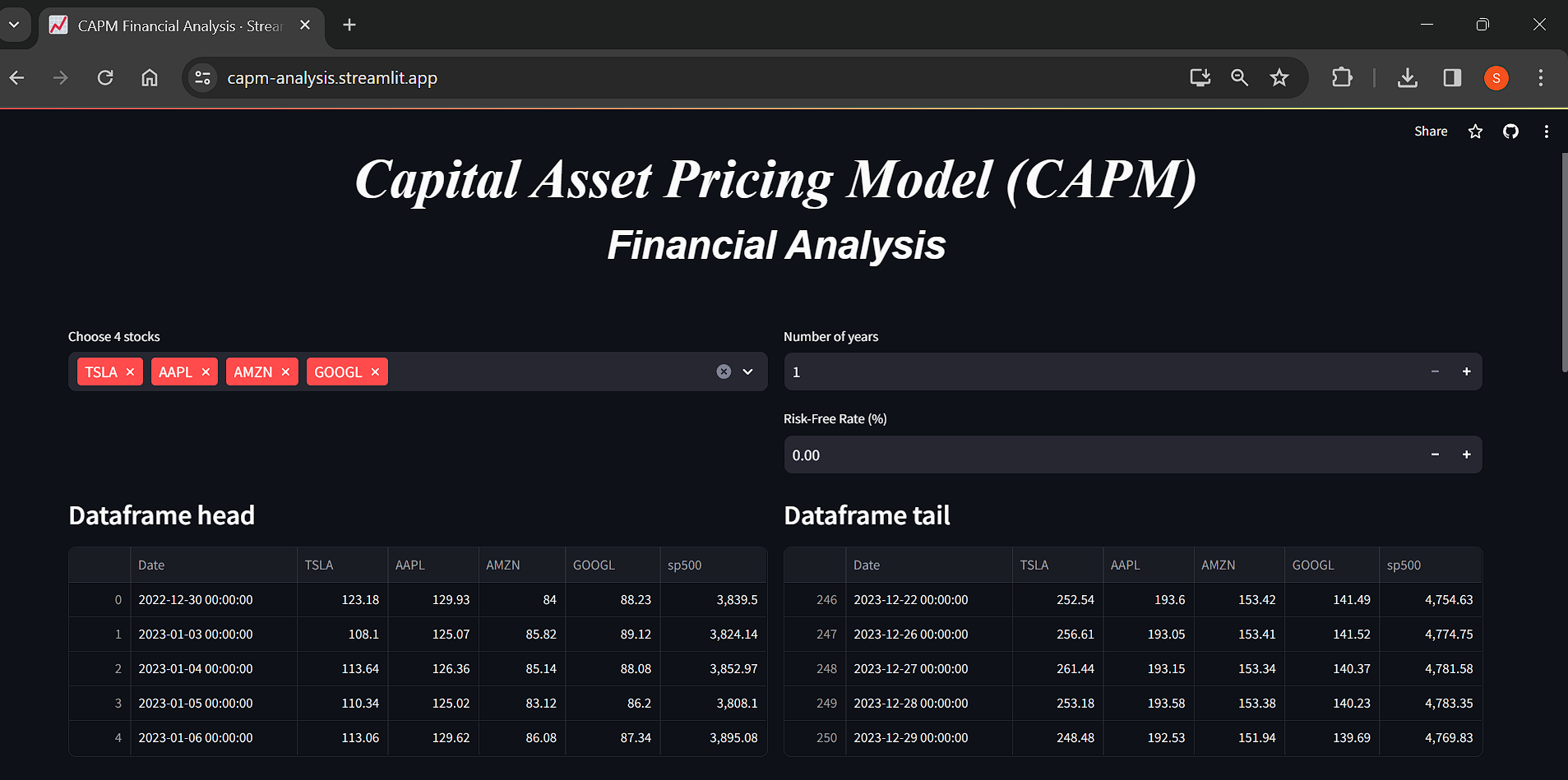Select the 2022-12-30 date cell
This screenshot has height=780, width=1568.
[x=214, y=600]
